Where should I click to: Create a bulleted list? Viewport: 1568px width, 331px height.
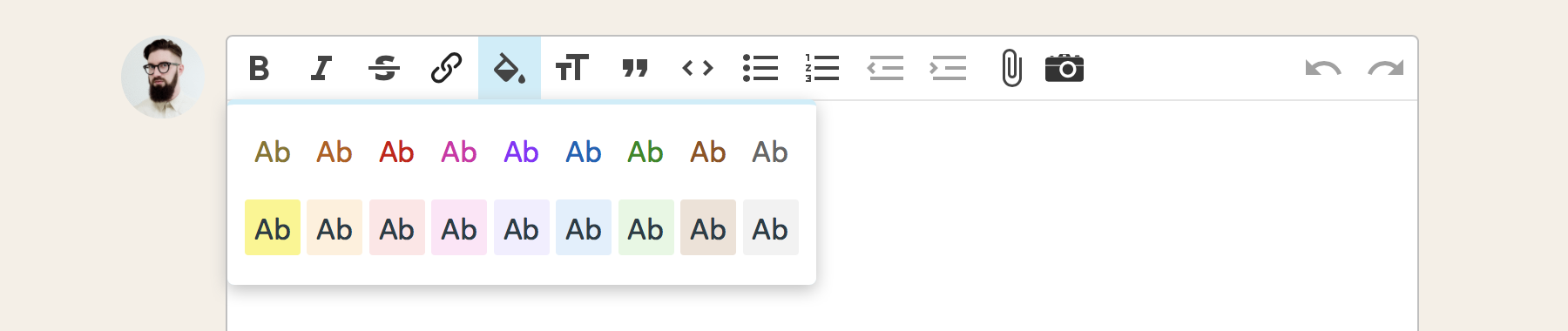tap(760, 68)
